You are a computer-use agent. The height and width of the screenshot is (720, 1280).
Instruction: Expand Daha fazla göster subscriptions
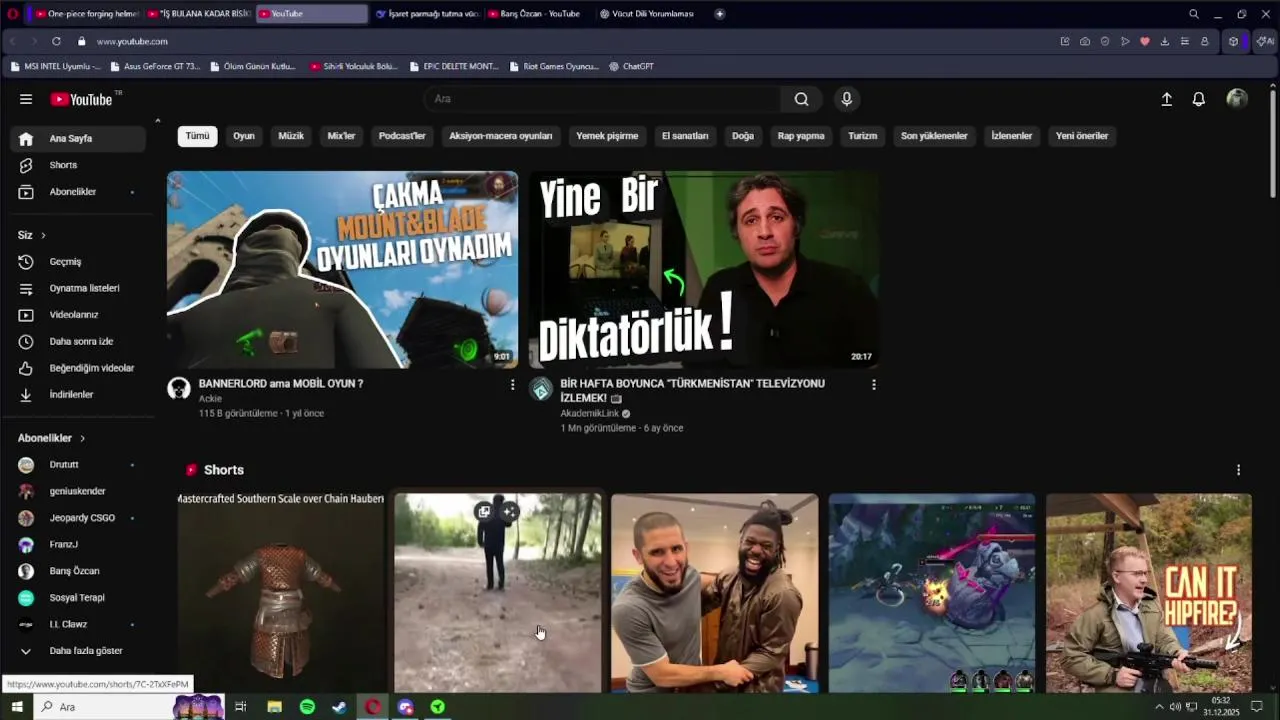point(80,651)
